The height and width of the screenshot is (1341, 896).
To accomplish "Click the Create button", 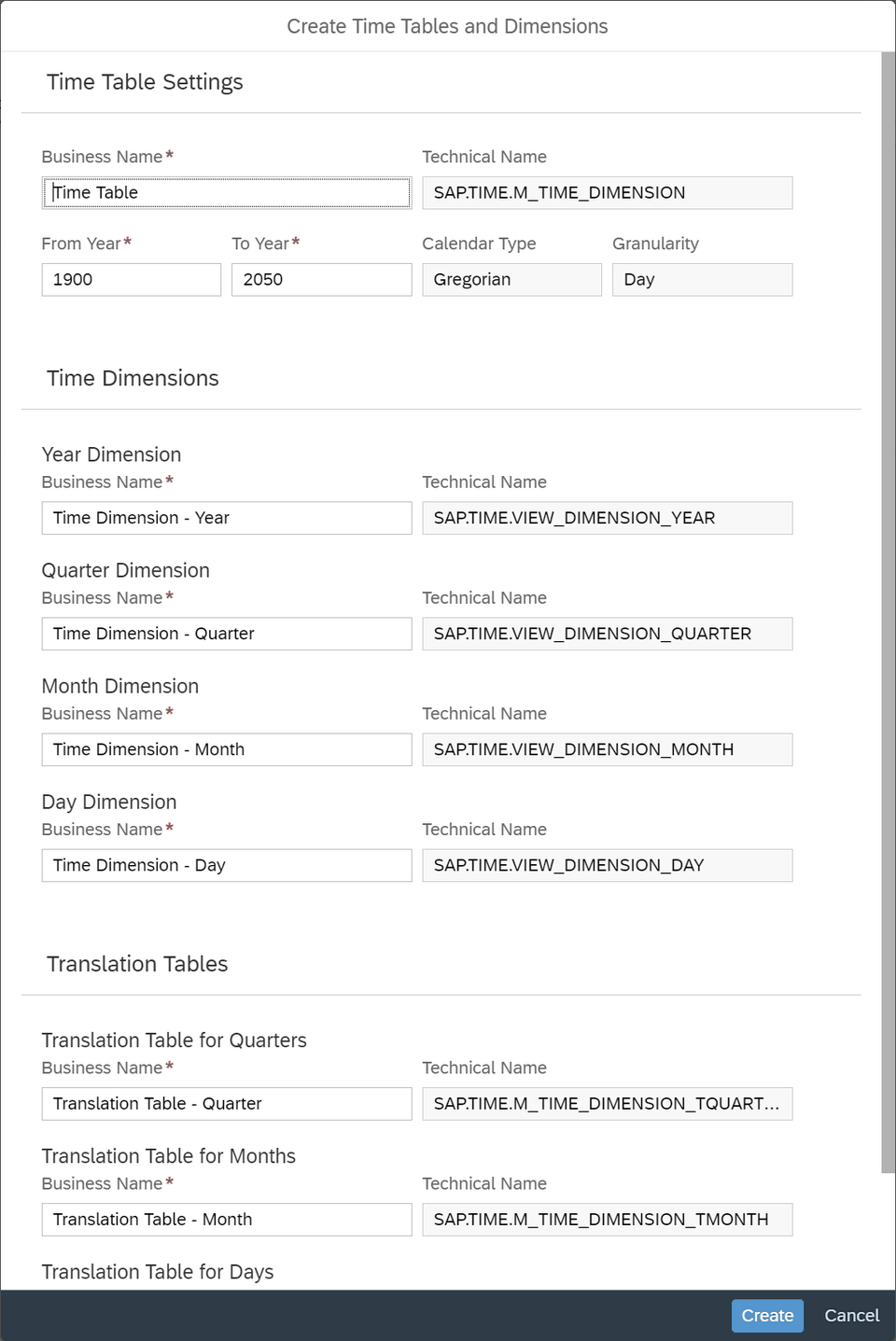I will point(766,1315).
